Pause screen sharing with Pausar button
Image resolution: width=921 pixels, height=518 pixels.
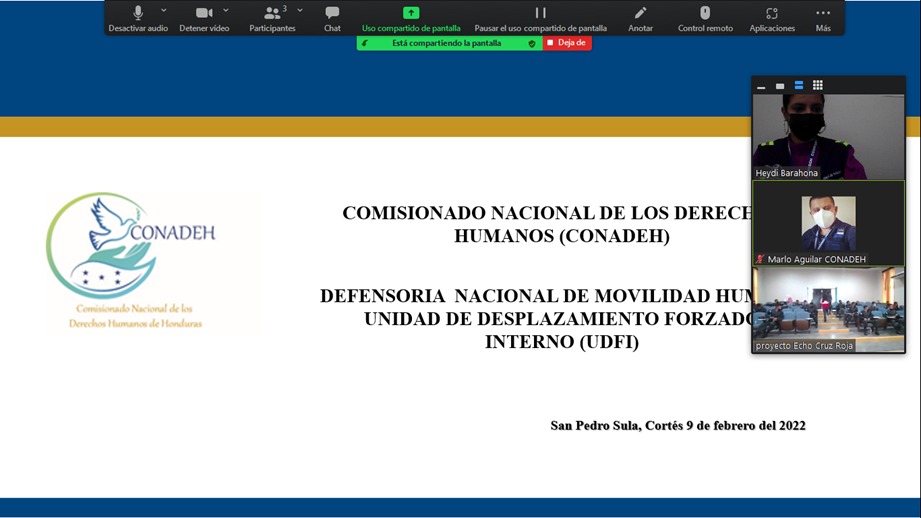coord(540,19)
